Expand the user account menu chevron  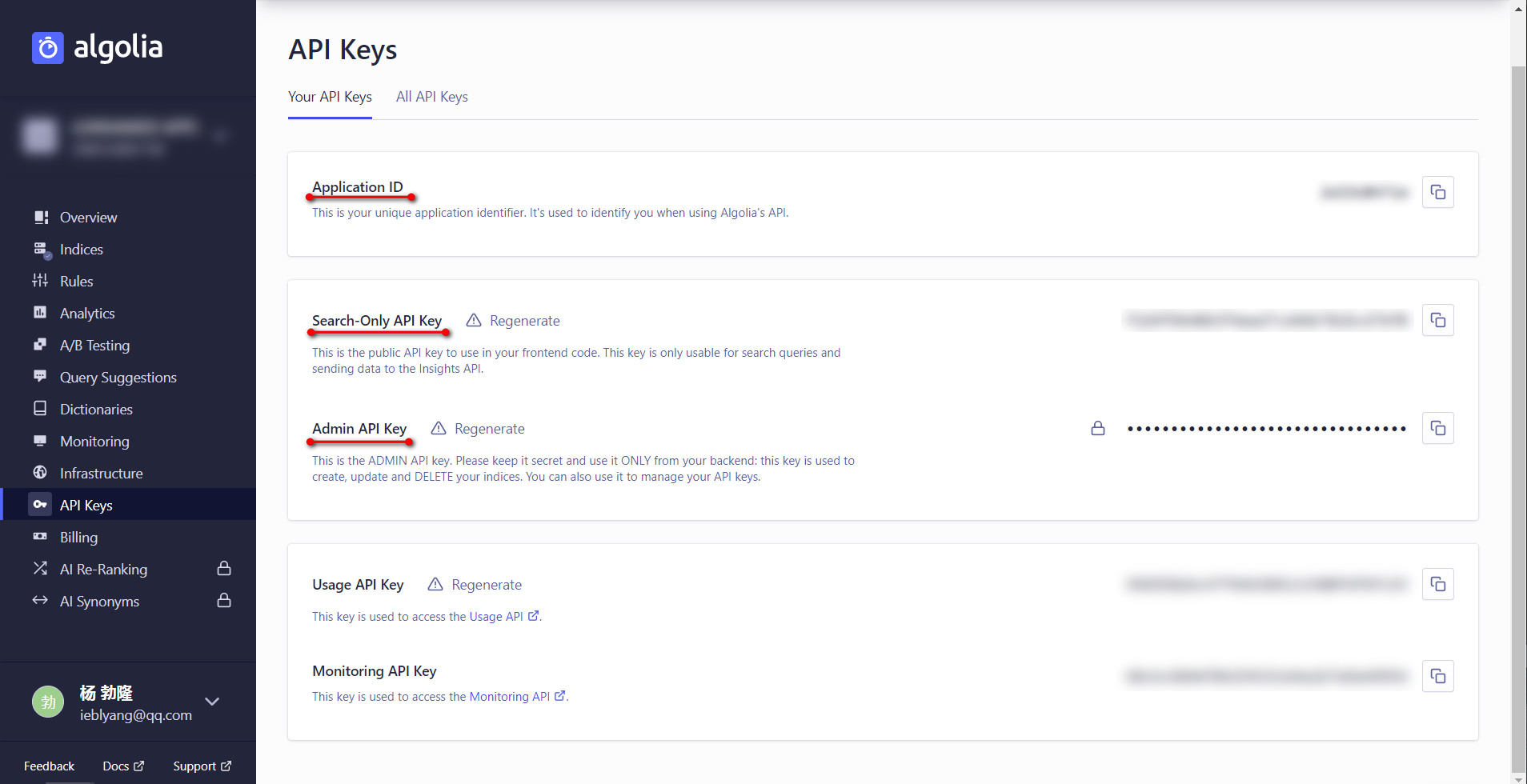point(212,702)
